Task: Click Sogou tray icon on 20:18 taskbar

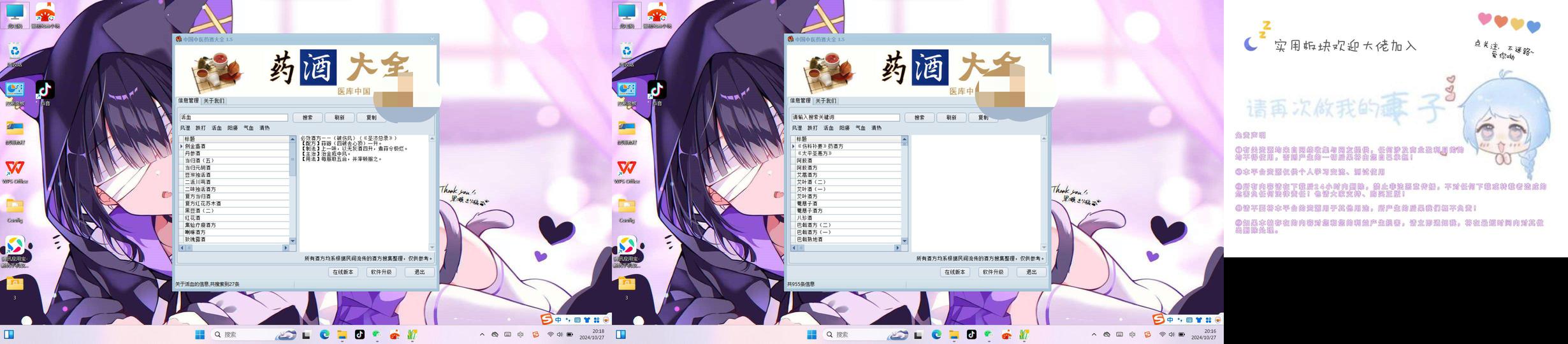Action: point(535,334)
